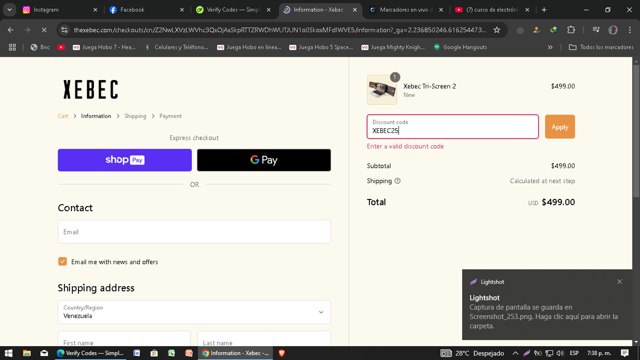Select the Payment breadcrumb step
The width and height of the screenshot is (640, 360).
pos(170,116)
